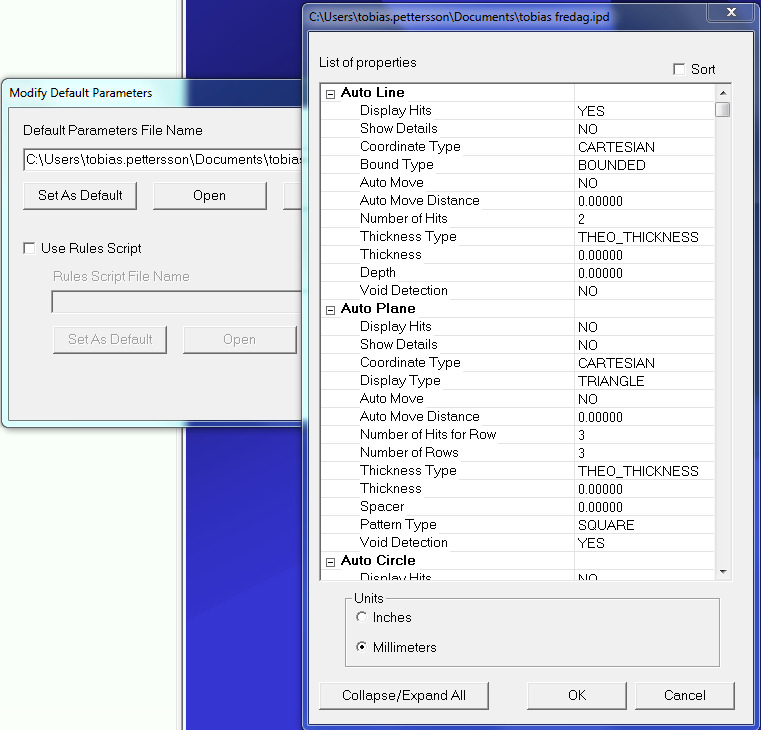761x730 pixels.
Task: Select Auto Line Number of Hits value
Action: pyautogui.click(x=645, y=219)
